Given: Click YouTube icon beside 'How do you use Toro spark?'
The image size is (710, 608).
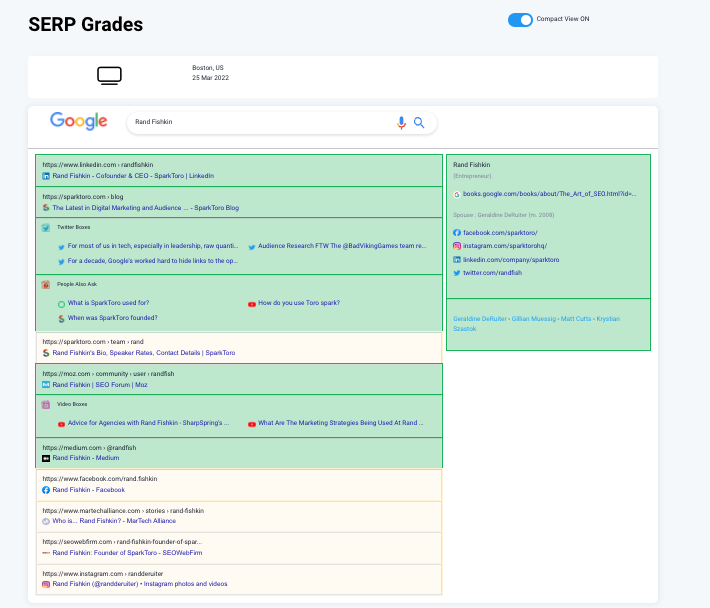Looking at the screenshot, I should (252, 304).
